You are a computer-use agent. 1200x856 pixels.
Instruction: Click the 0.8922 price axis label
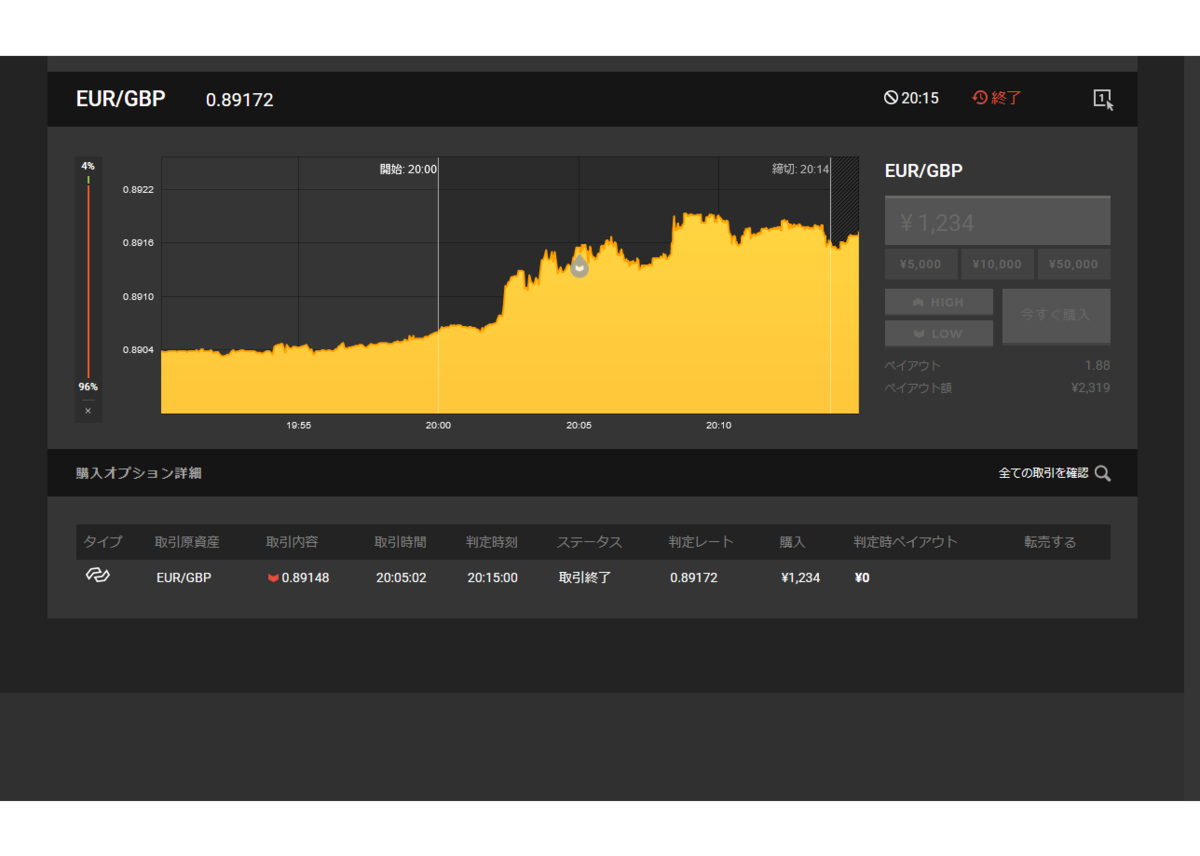(139, 189)
